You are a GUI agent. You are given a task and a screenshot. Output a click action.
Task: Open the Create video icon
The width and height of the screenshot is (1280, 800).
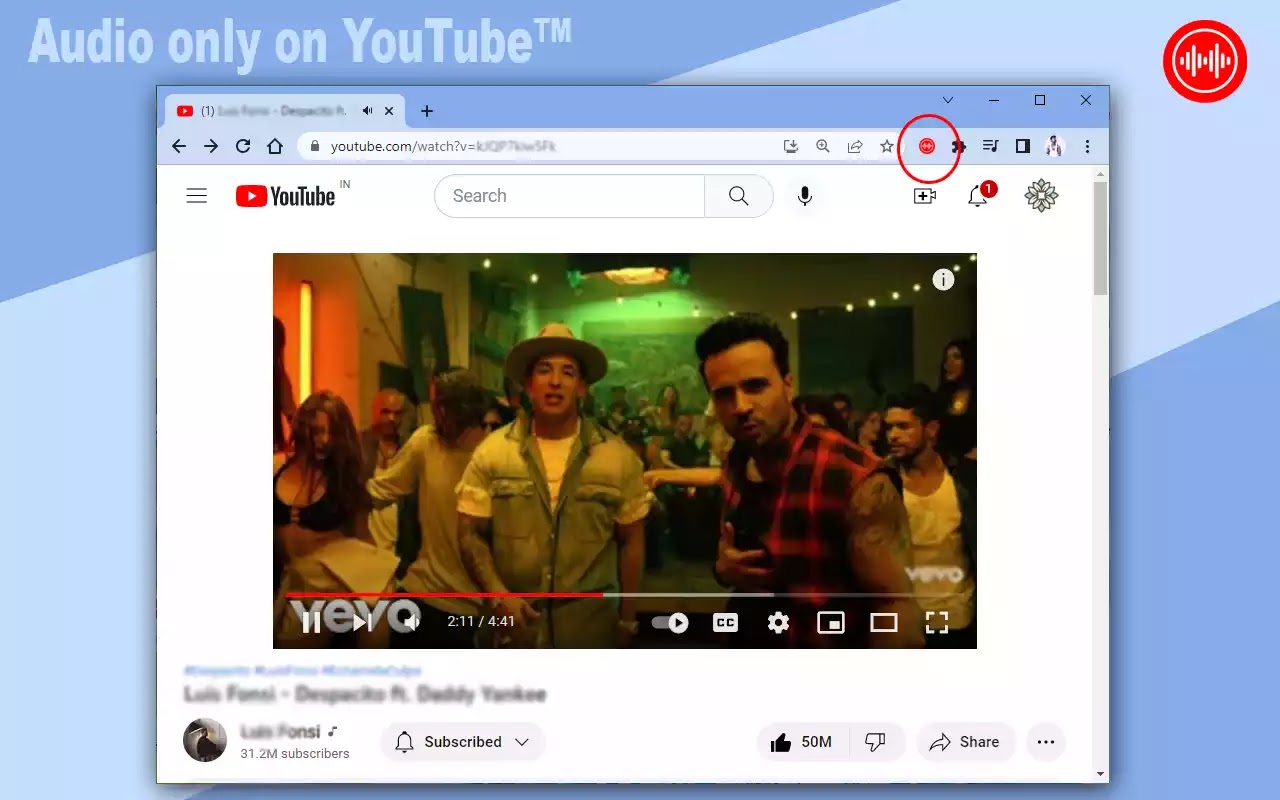(925, 196)
